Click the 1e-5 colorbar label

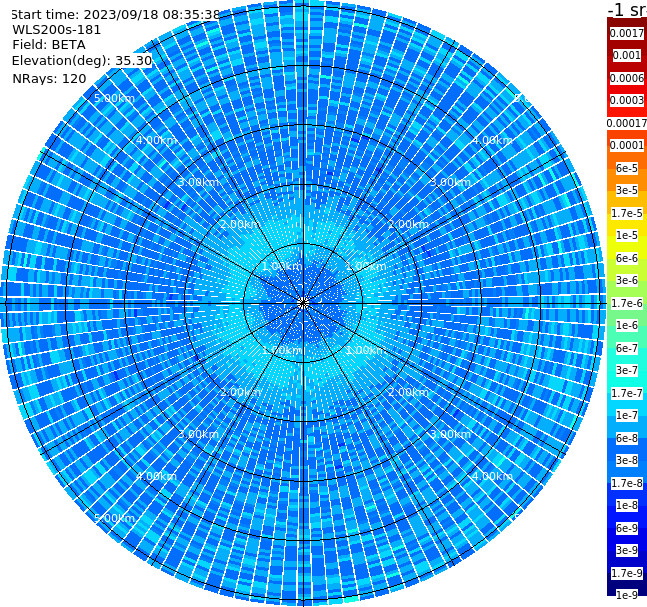[x=627, y=235]
